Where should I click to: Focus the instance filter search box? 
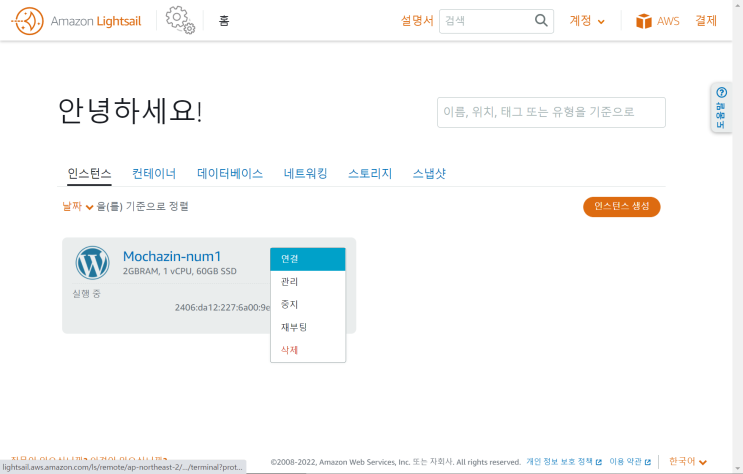(x=551, y=112)
